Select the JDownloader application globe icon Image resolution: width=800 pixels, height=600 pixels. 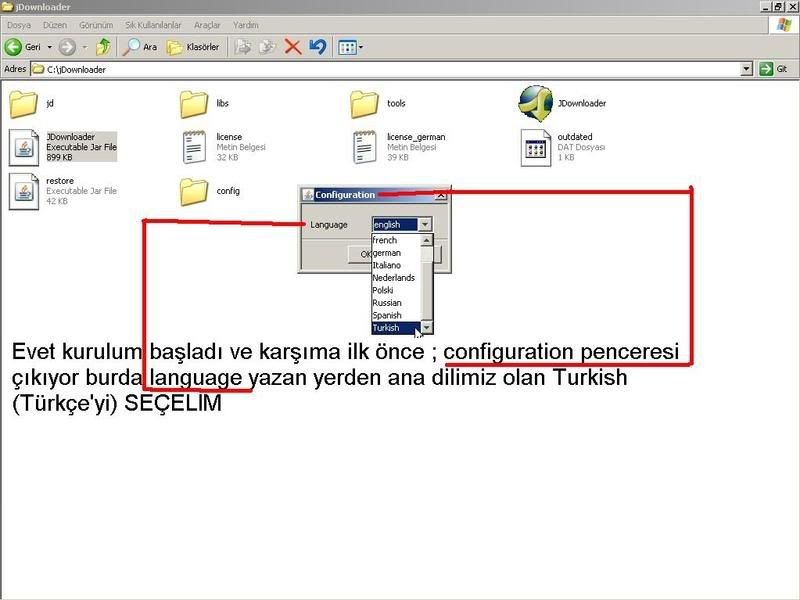tap(535, 104)
